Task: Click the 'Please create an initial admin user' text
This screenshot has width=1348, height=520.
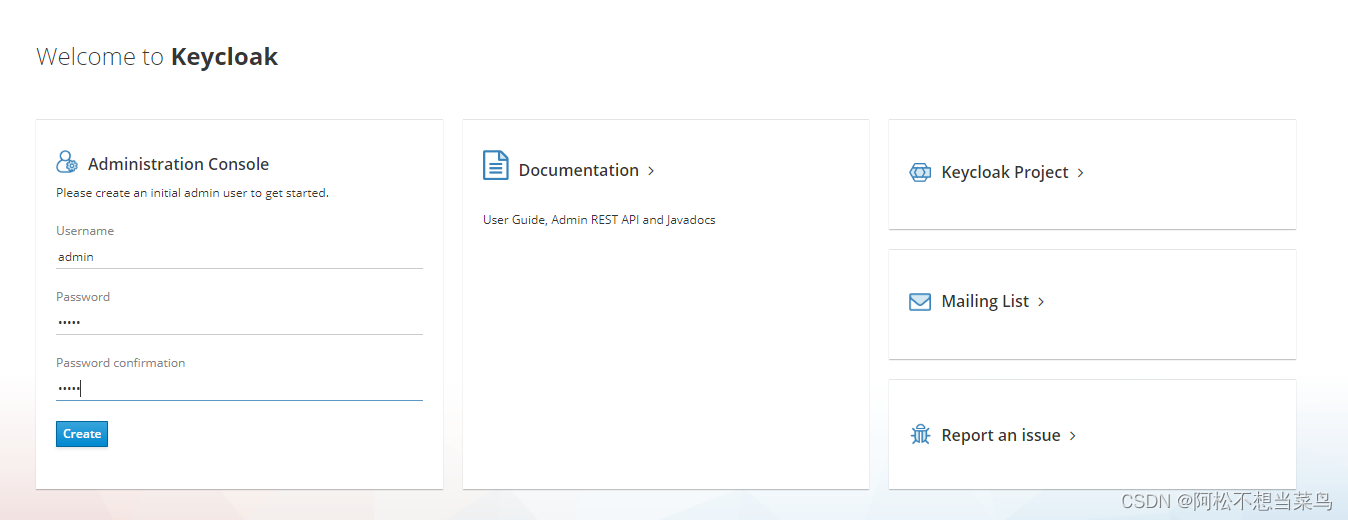Action: [x=192, y=193]
